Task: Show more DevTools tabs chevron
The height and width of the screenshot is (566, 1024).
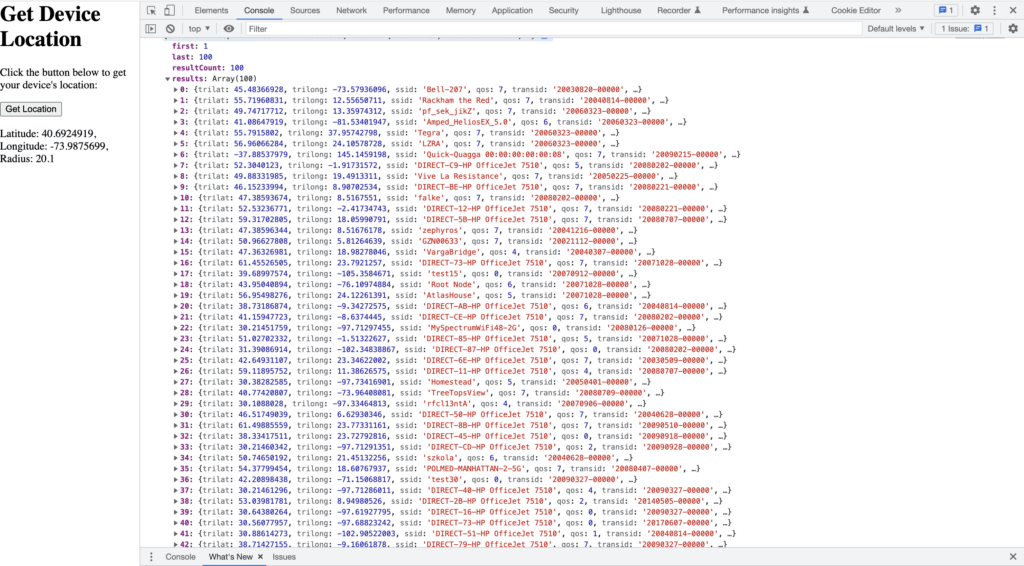Action: point(897,10)
